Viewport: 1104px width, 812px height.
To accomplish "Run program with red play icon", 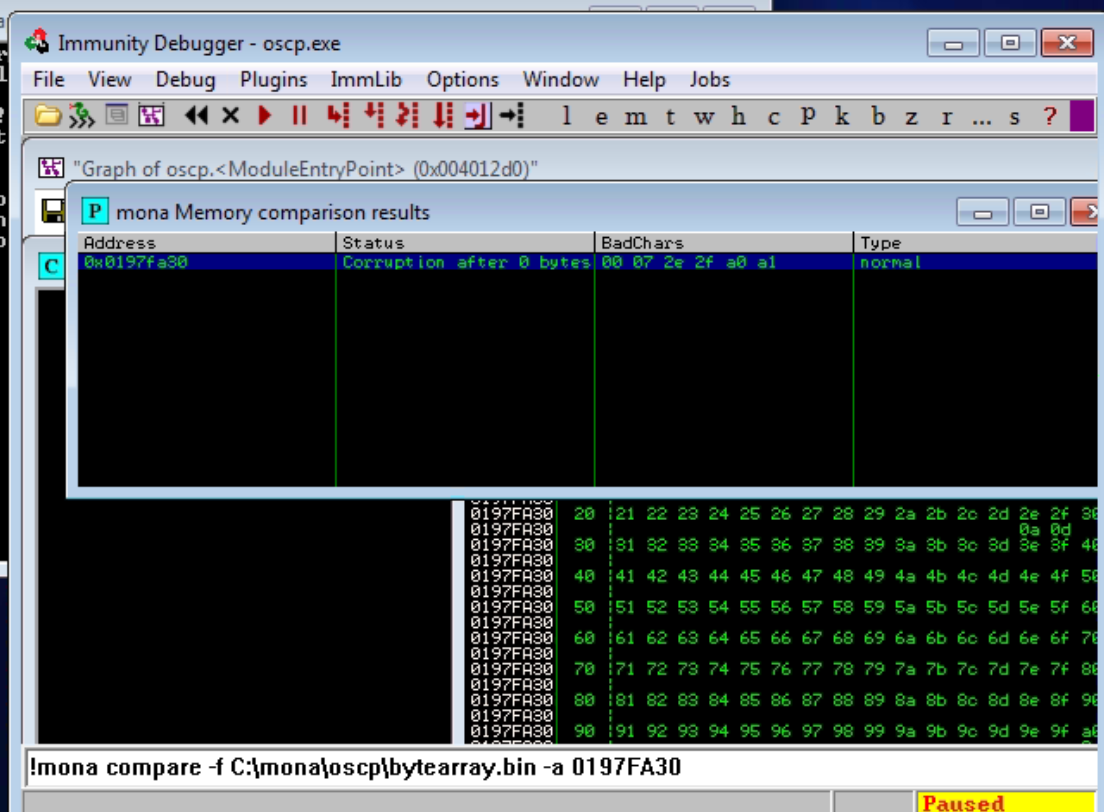I will coord(265,115).
